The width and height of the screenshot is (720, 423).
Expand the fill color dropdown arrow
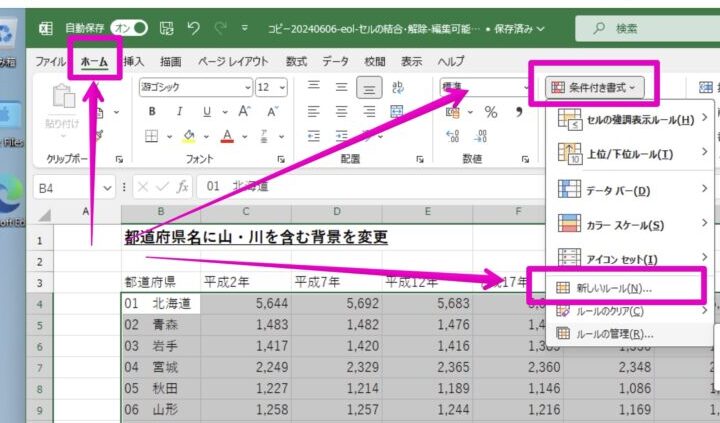pos(206,136)
